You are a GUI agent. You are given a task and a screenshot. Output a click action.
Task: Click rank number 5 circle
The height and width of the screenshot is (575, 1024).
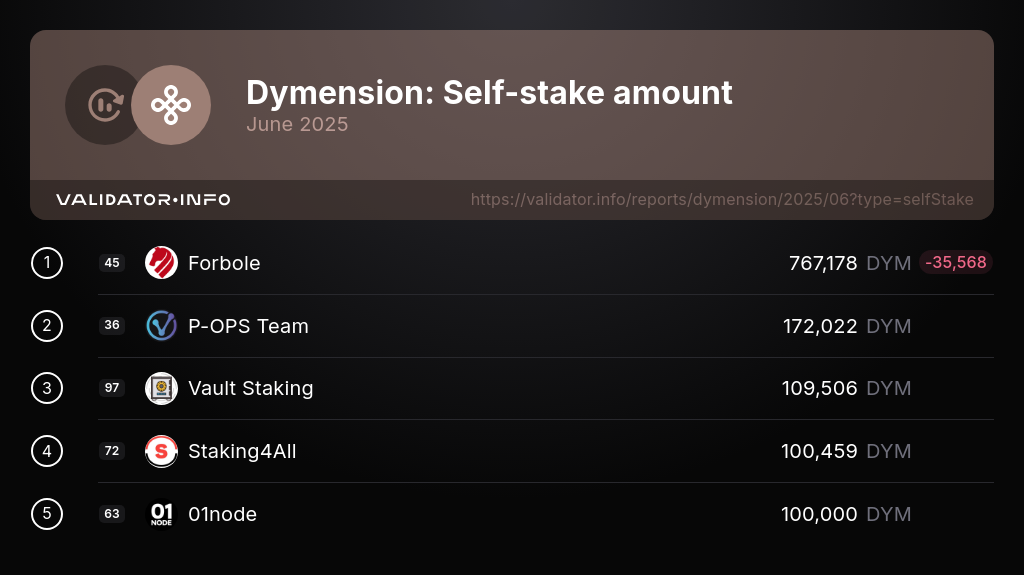(47, 514)
